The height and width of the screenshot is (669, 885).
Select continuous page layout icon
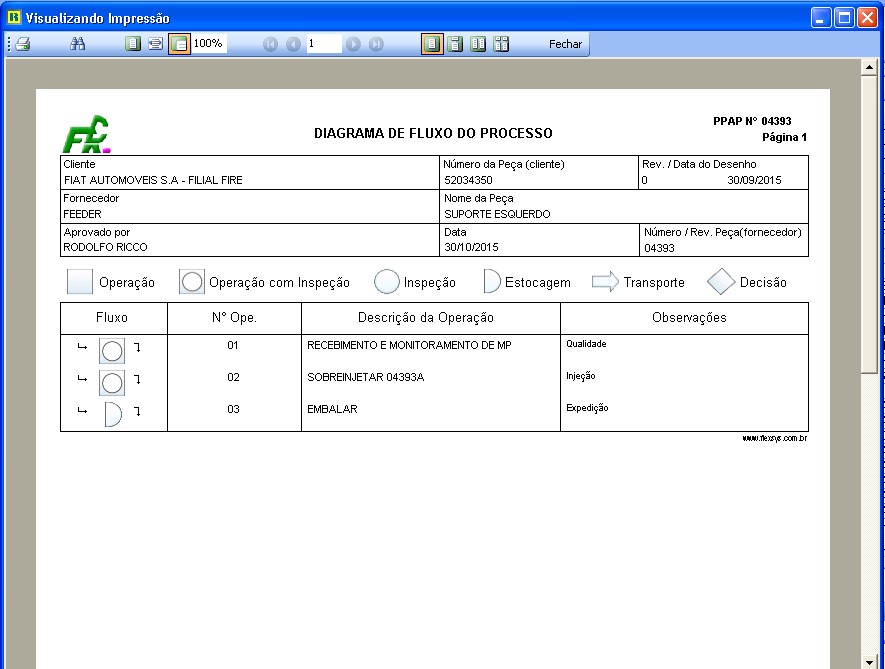coord(455,43)
